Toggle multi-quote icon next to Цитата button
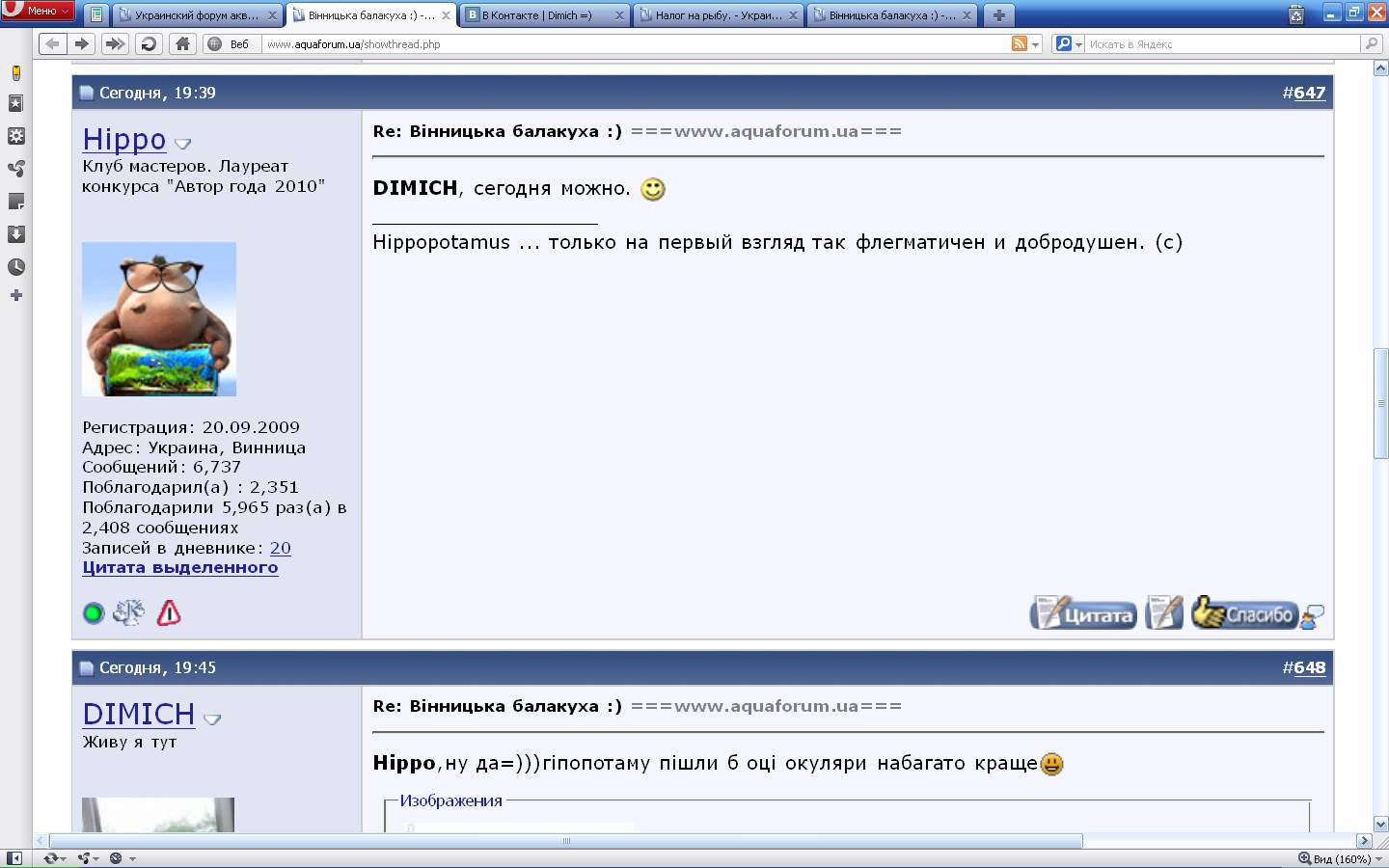 click(1164, 613)
